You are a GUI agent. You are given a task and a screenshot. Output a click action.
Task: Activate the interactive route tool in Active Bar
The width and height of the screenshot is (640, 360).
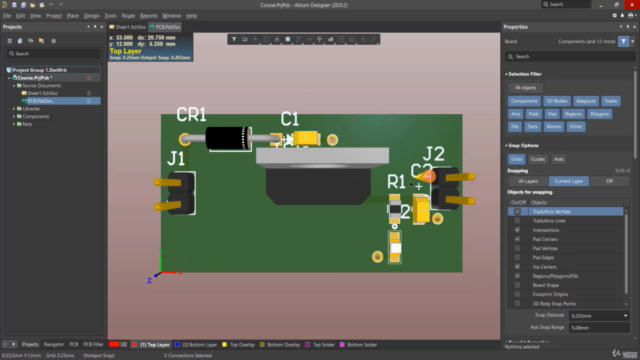tap(298, 39)
